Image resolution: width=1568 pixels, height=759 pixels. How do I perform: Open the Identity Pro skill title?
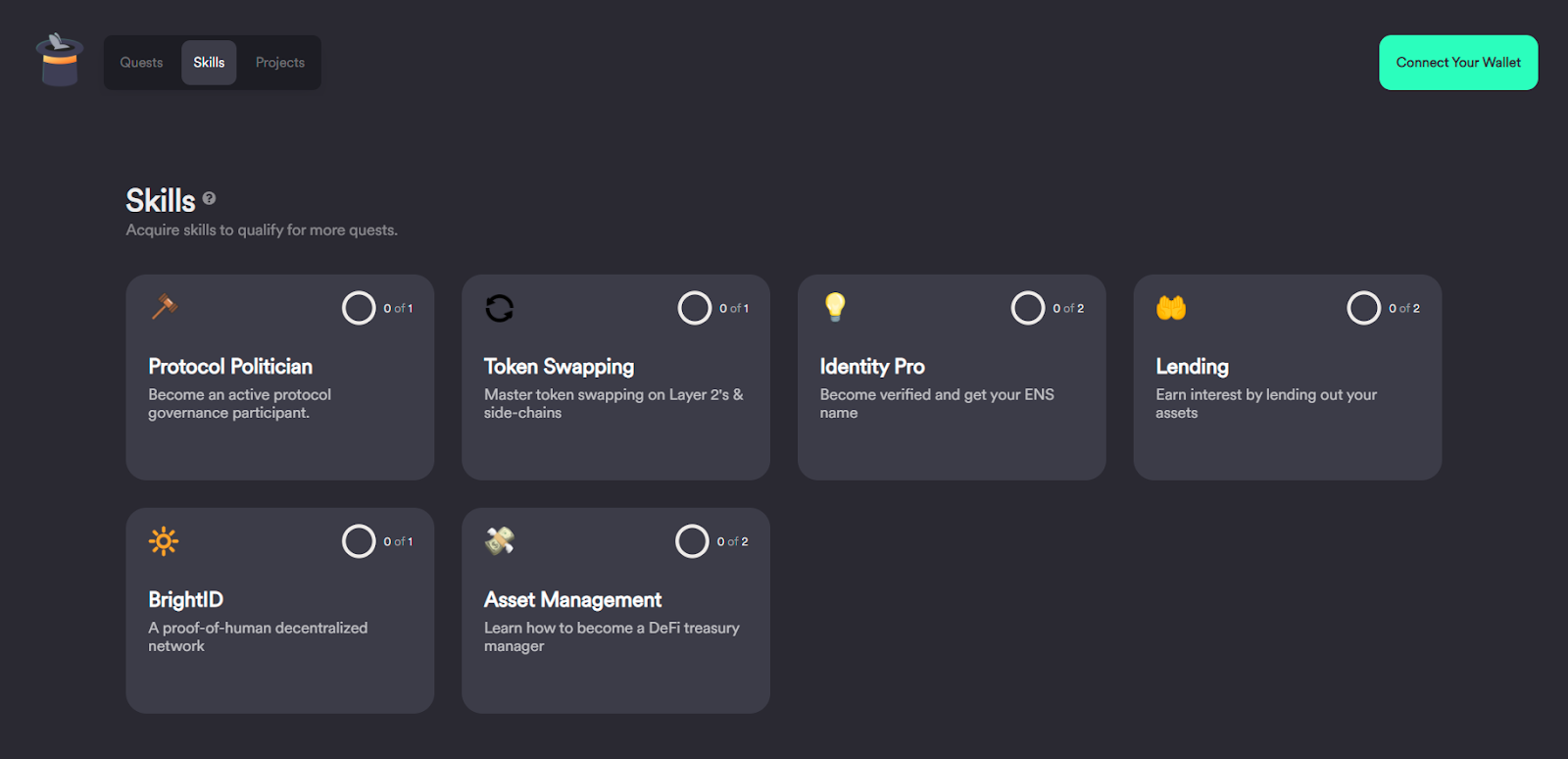click(x=872, y=367)
